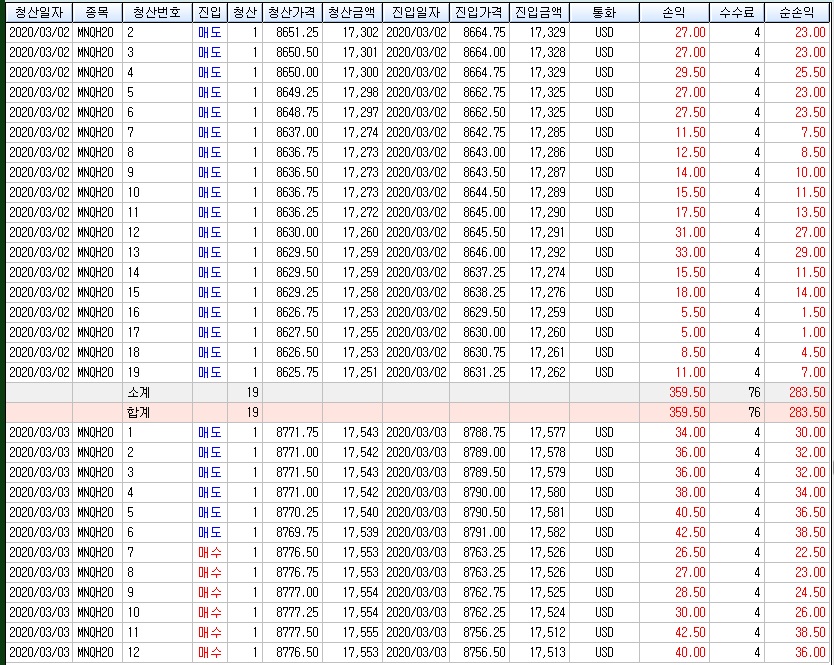Click the 청산금액 column header
The height and width of the screenshot is (665, 834).
coord(352,12)
